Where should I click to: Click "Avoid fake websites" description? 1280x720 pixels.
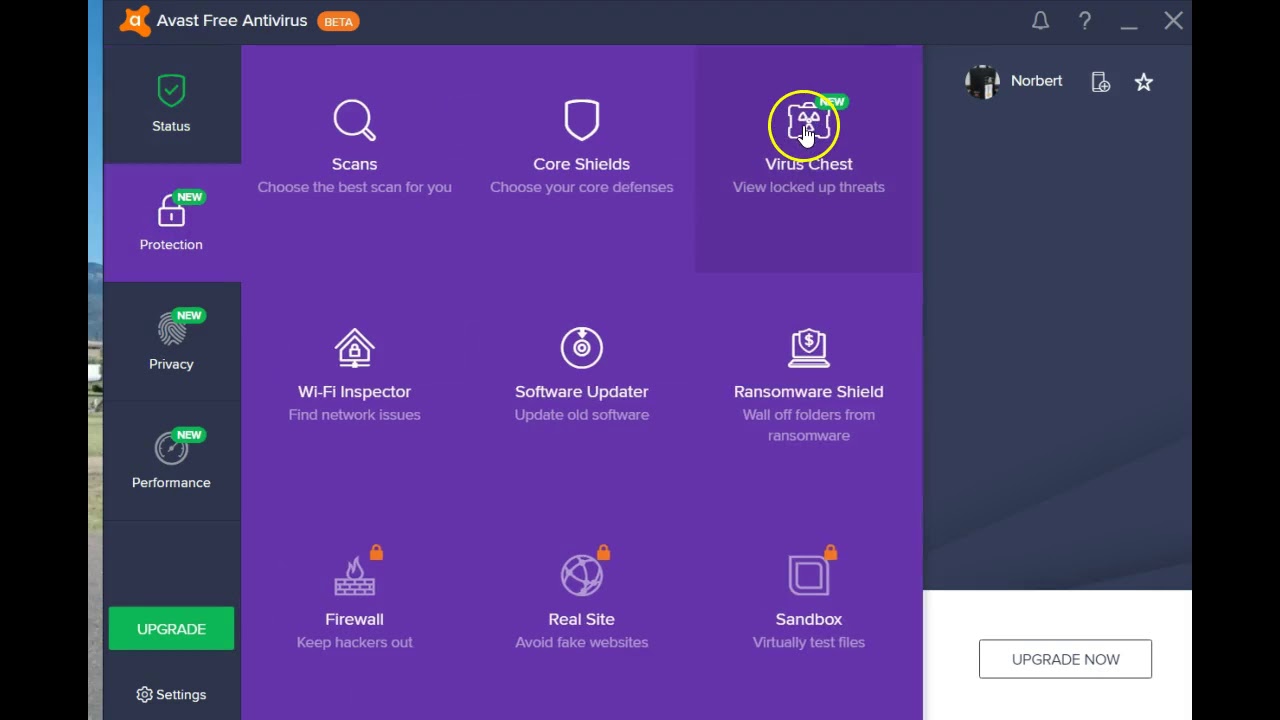[x=581, y=642]
